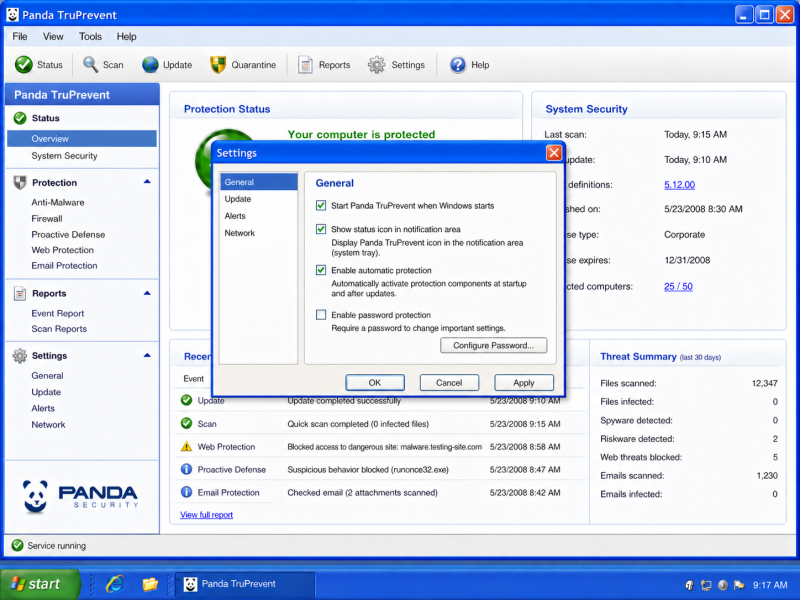The height and width of the screenshot is (600, 800).
Task: Click the blue Help question mark icon
Action: click(x=458, y=65)
